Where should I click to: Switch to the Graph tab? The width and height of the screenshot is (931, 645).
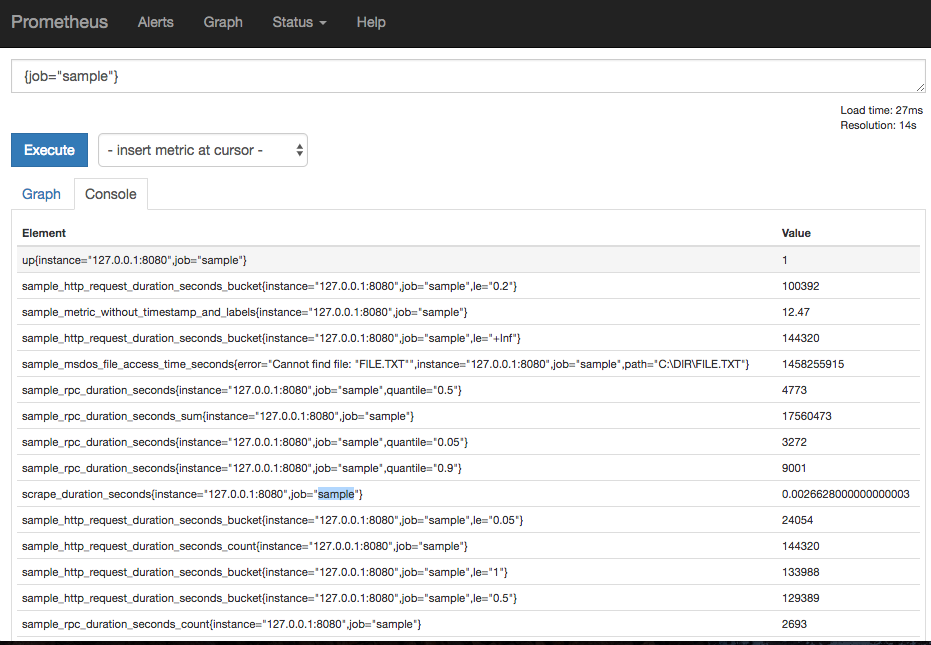coord(42,194)
